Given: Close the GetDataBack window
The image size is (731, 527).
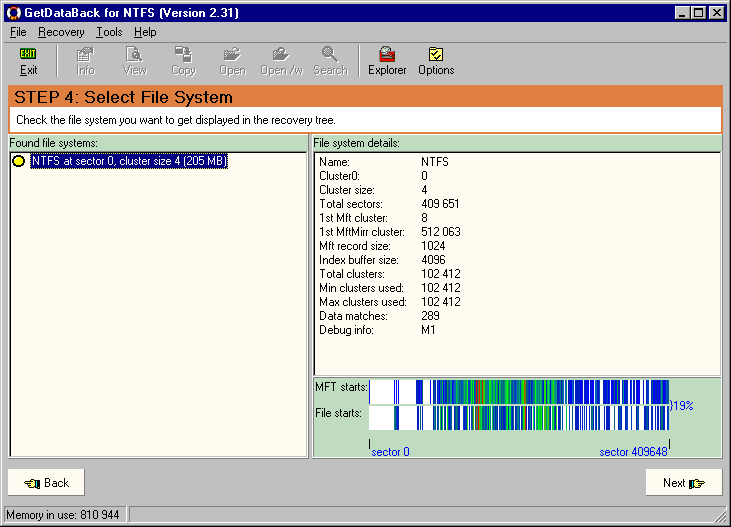Looking at the screenshot, I should click(x=717, y=13).
